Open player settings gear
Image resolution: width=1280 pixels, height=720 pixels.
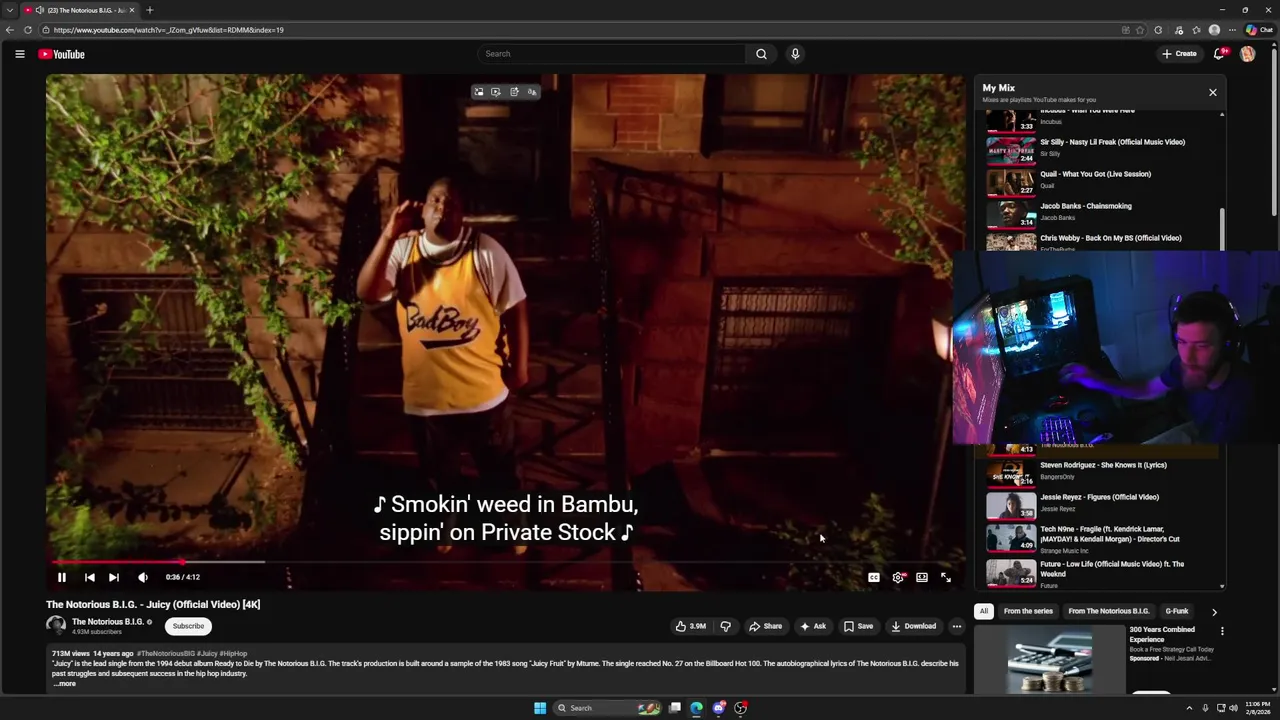click(x=898, y=577)
